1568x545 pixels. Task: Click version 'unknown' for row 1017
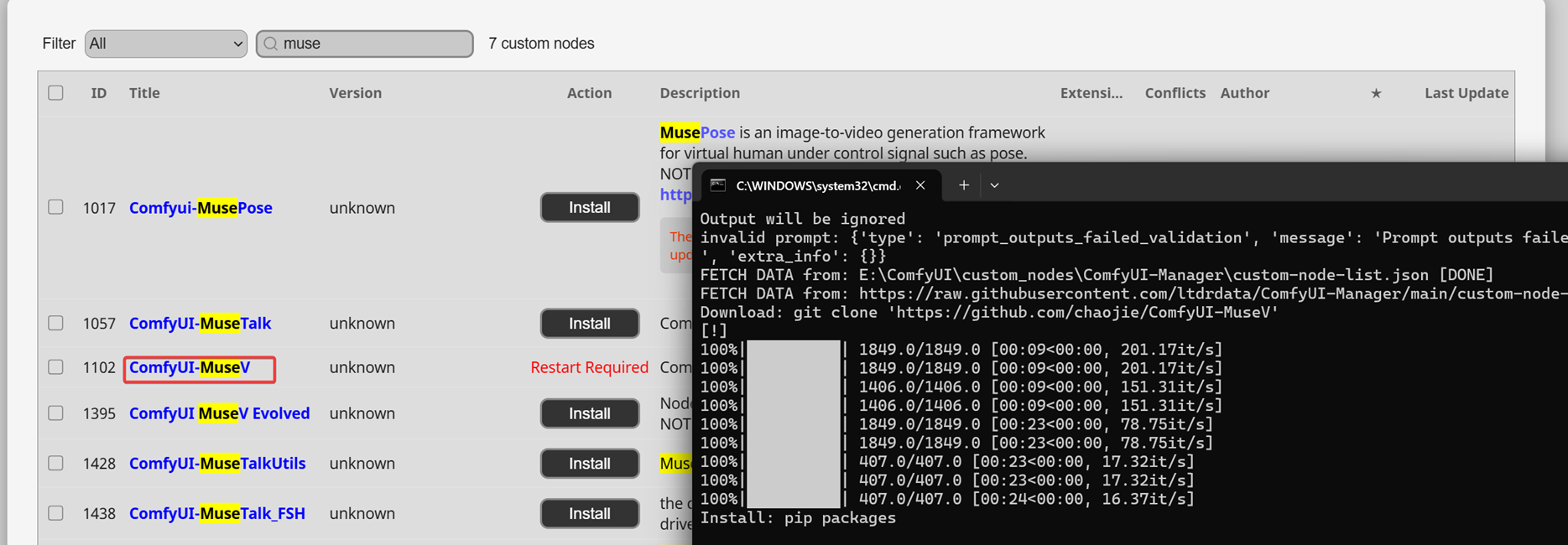362,208
